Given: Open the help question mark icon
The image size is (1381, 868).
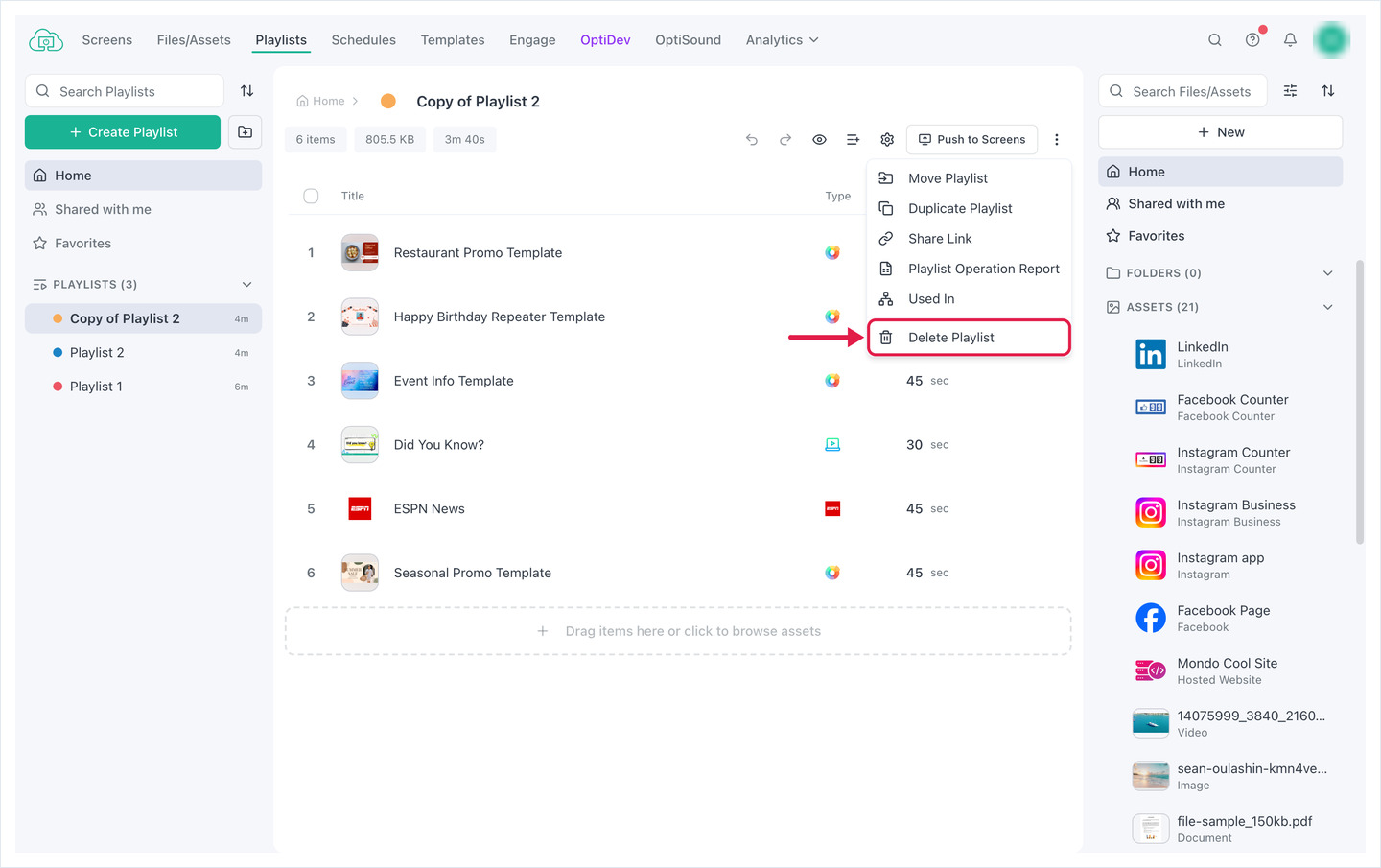Looking at the screenshot, I should coord(1252,40).
